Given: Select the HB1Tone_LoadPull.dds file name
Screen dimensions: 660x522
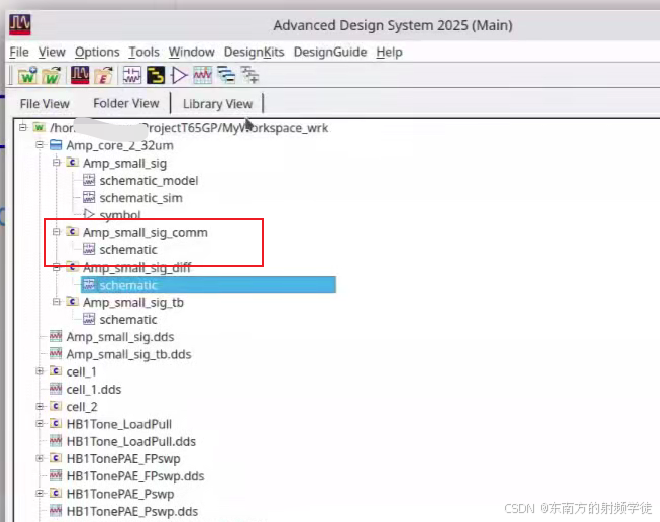Looking at the screenshot, I should tap(131, 441).
